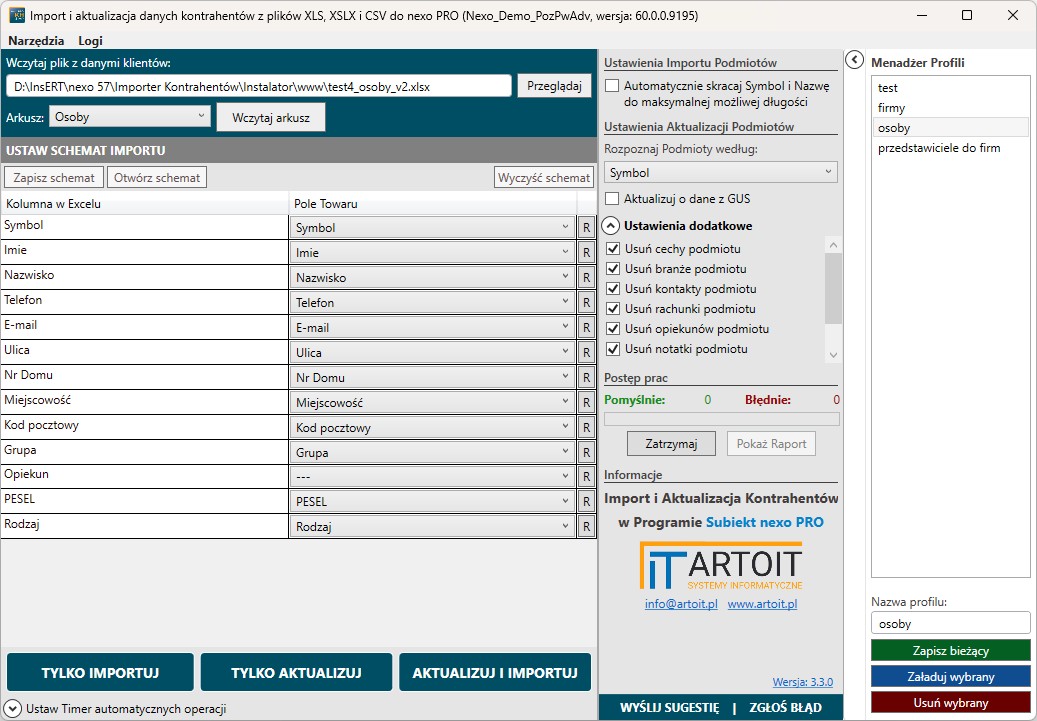Click WYŚLIJ SUGESTIĘ link

pos(669,708)
